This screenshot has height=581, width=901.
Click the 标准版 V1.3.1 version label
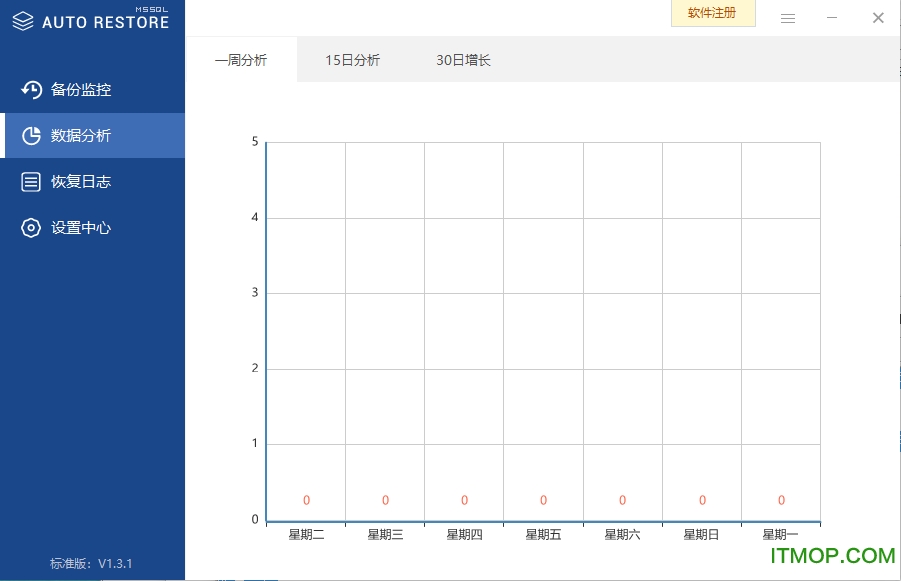[91, 563]
